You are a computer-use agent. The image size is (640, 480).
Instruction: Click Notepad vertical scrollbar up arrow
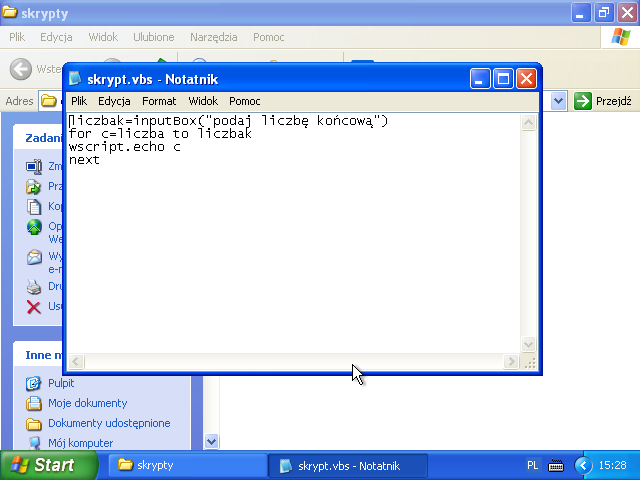tap(529, 122)
